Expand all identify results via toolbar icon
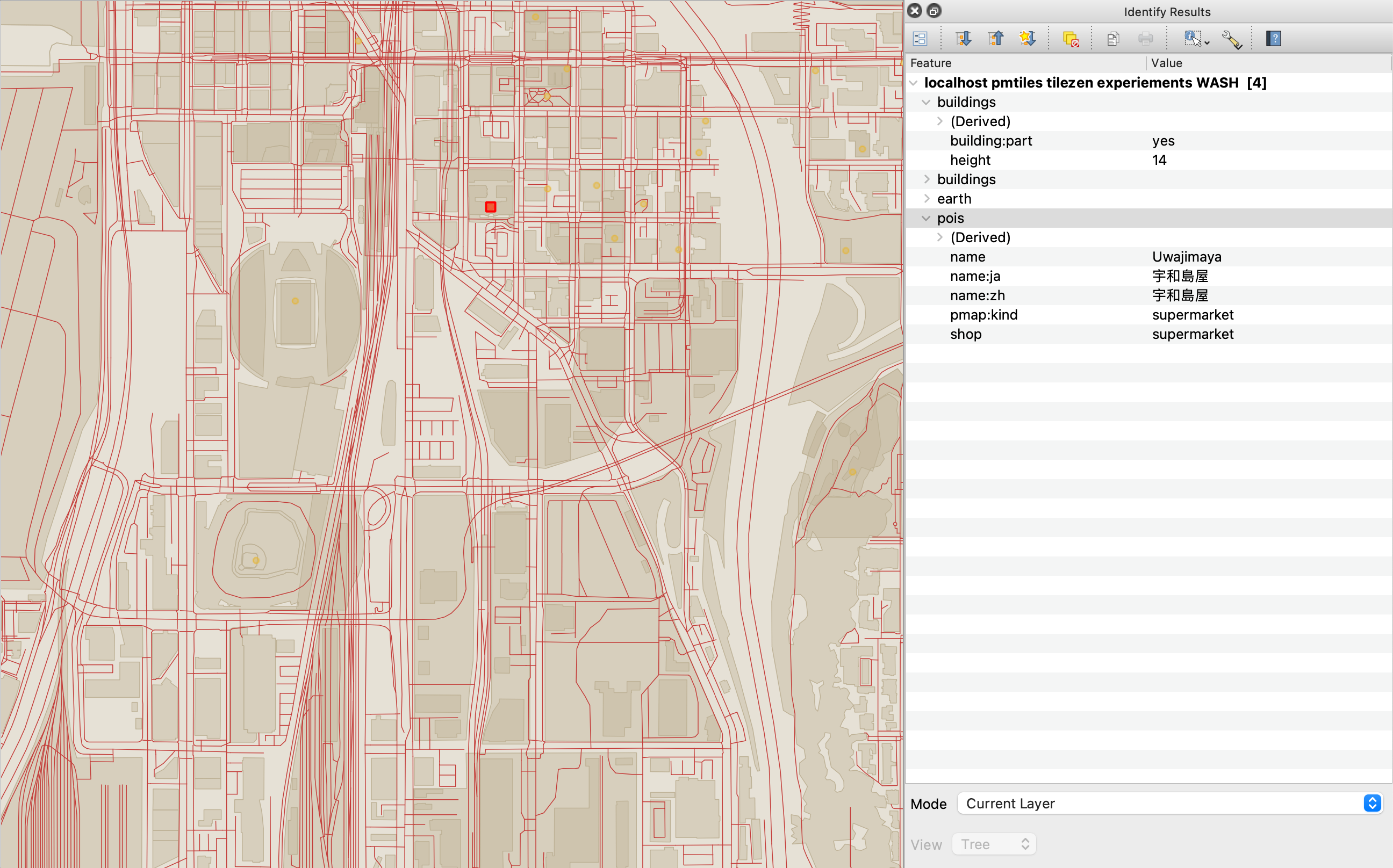The height and width of the screenshot is (868, 1393). [x=965, y=39]
